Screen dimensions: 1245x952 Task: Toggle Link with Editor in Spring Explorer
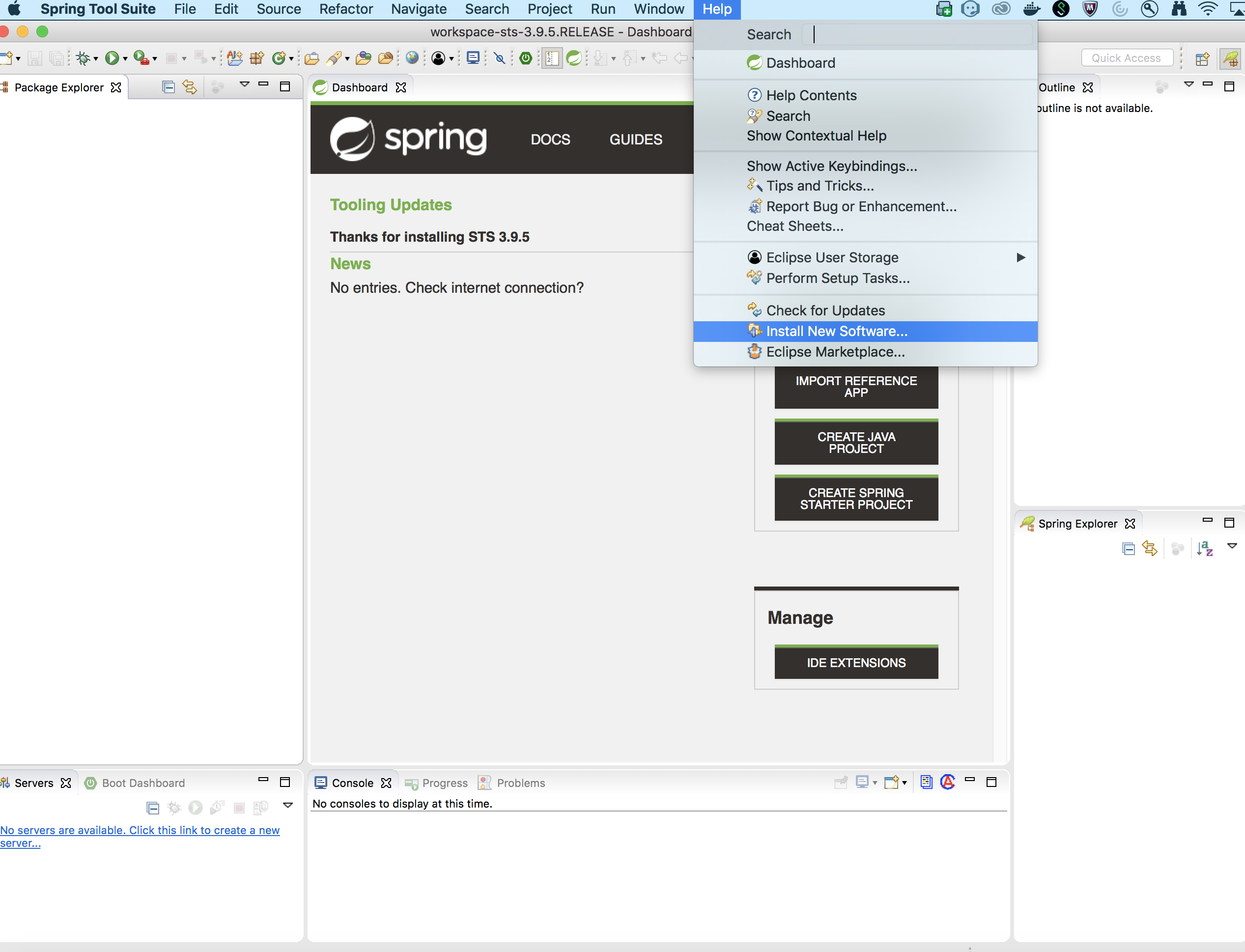coord(1150,549)
